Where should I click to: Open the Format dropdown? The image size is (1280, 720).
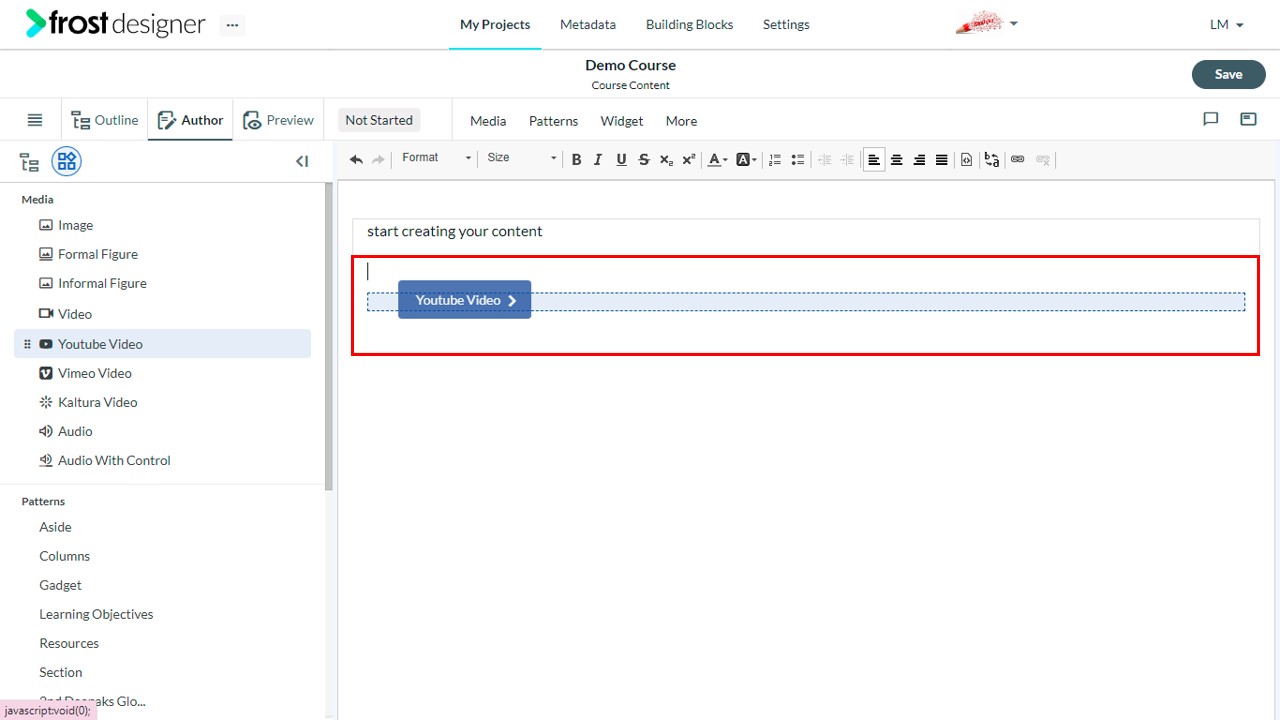click(436, 158)
